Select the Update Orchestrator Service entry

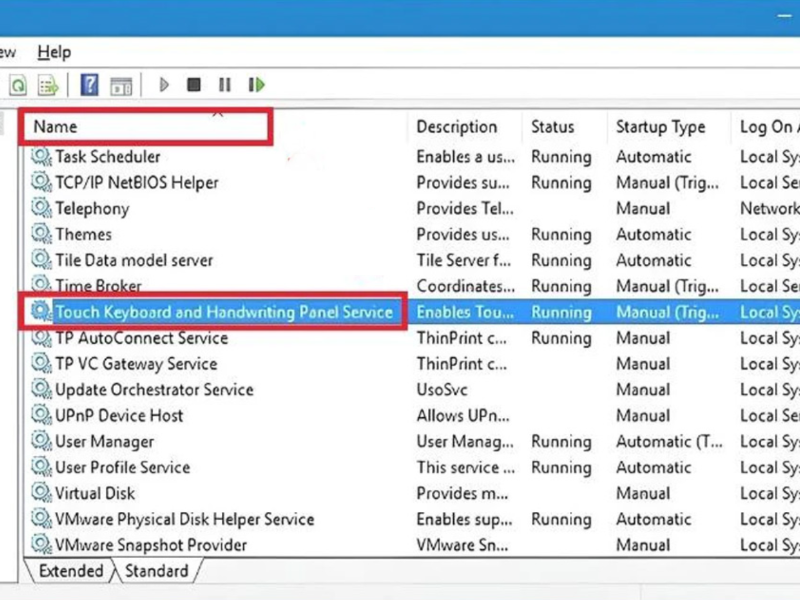tap(154, 390)
